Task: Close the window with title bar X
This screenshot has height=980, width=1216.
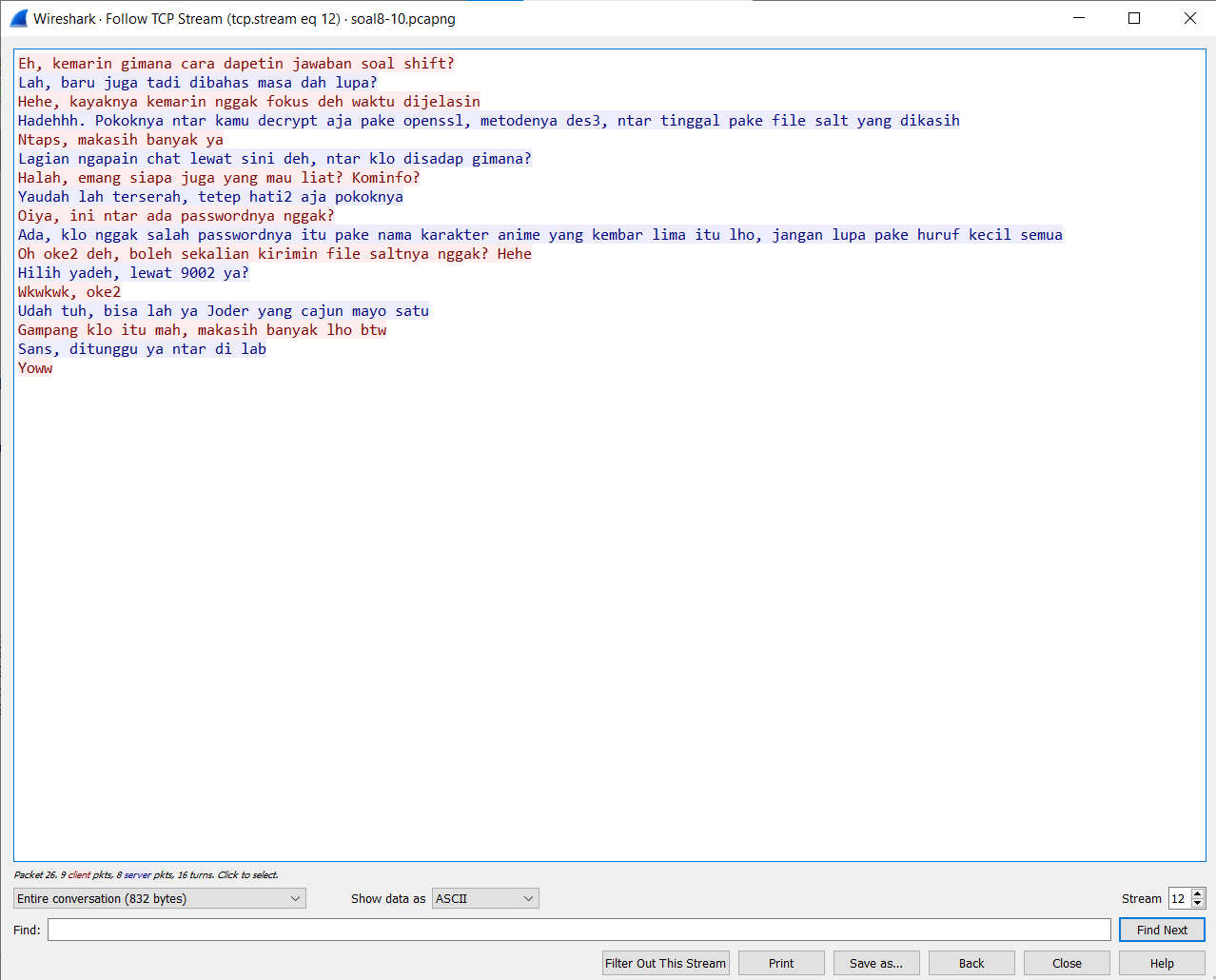Action: pyautogui.click(x=1189, y=18)
